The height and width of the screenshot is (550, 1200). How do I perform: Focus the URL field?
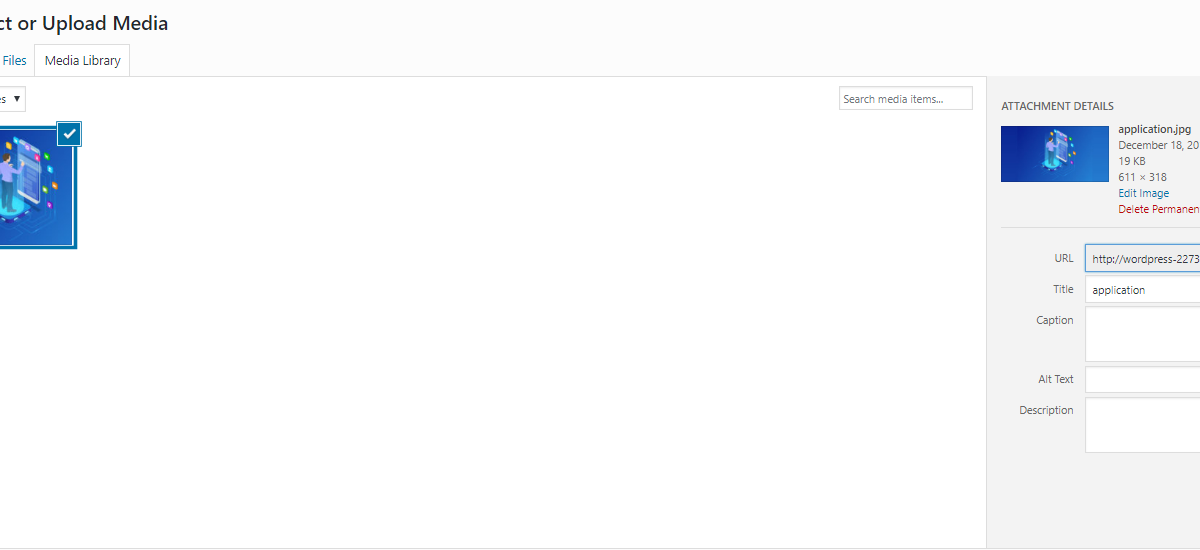coord(1143,258)
